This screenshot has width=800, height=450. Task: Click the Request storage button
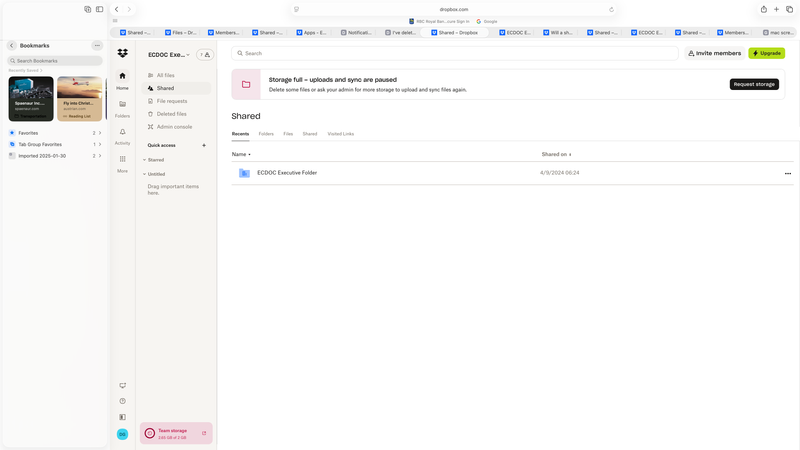pyautogui.click(x=753, y=84)
